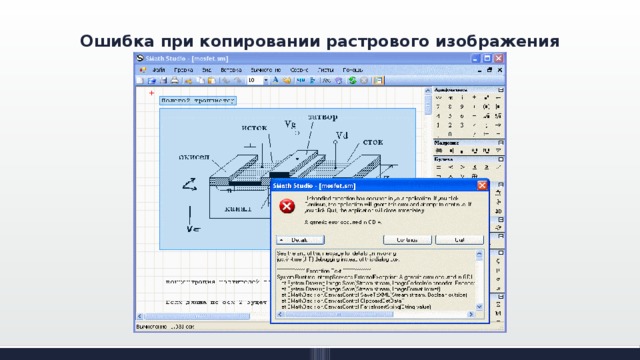Image resolution: width=640 pixels, height=360 pixels.
Task: Click plus sign in Arithmetic panel
Action: (x=474, y=98)
